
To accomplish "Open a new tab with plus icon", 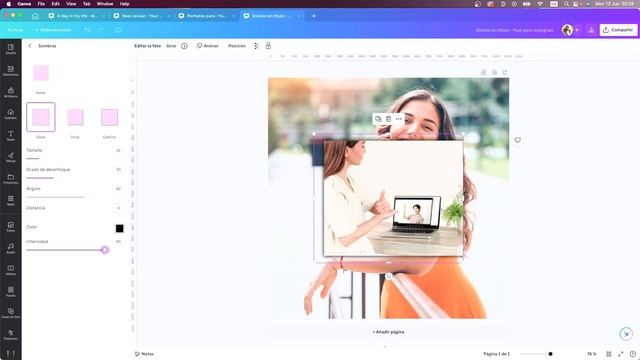I will [314, 16].
